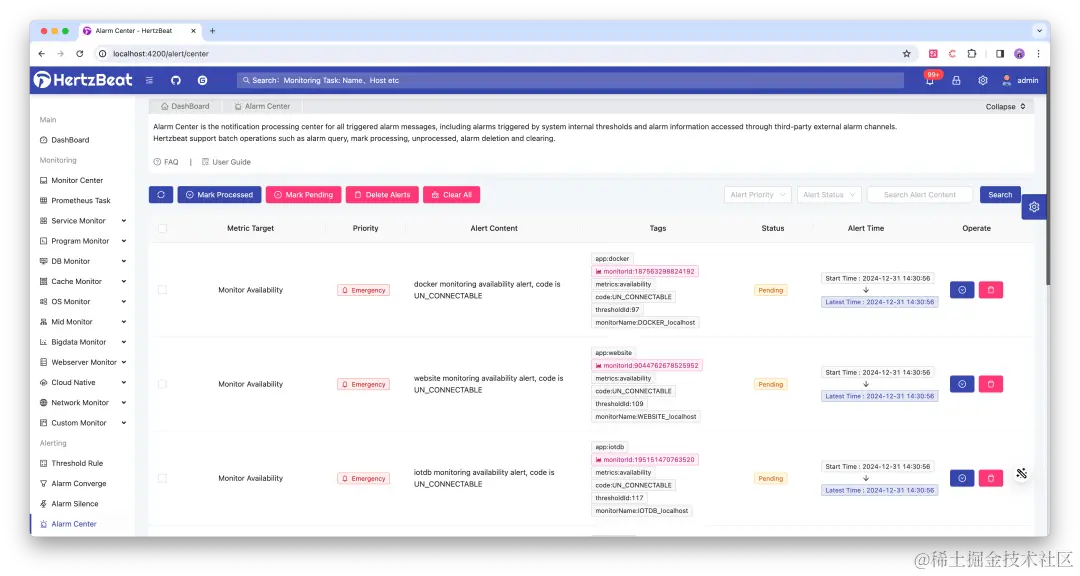
Task: Click the refresh alerts icon button
Action: (161, 195)
